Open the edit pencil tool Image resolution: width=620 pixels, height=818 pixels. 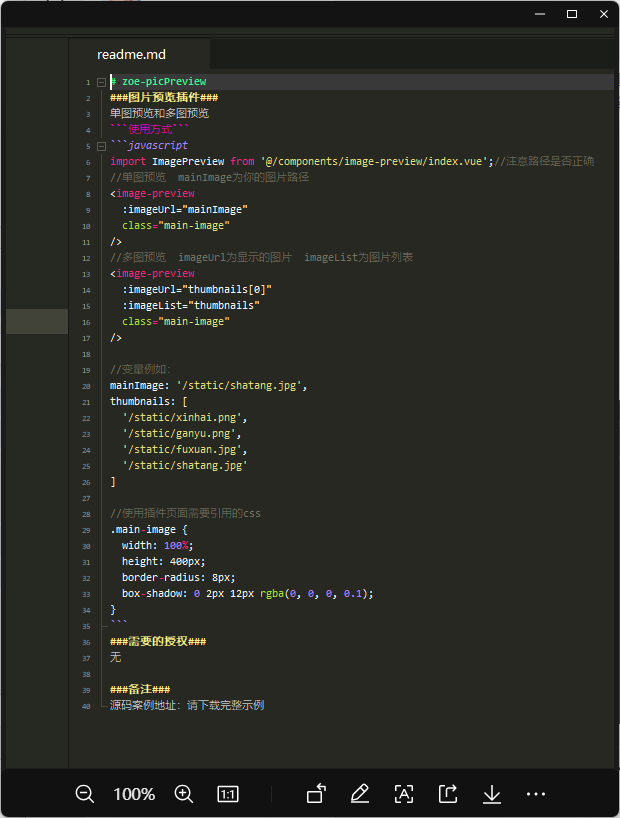(360, 794)
